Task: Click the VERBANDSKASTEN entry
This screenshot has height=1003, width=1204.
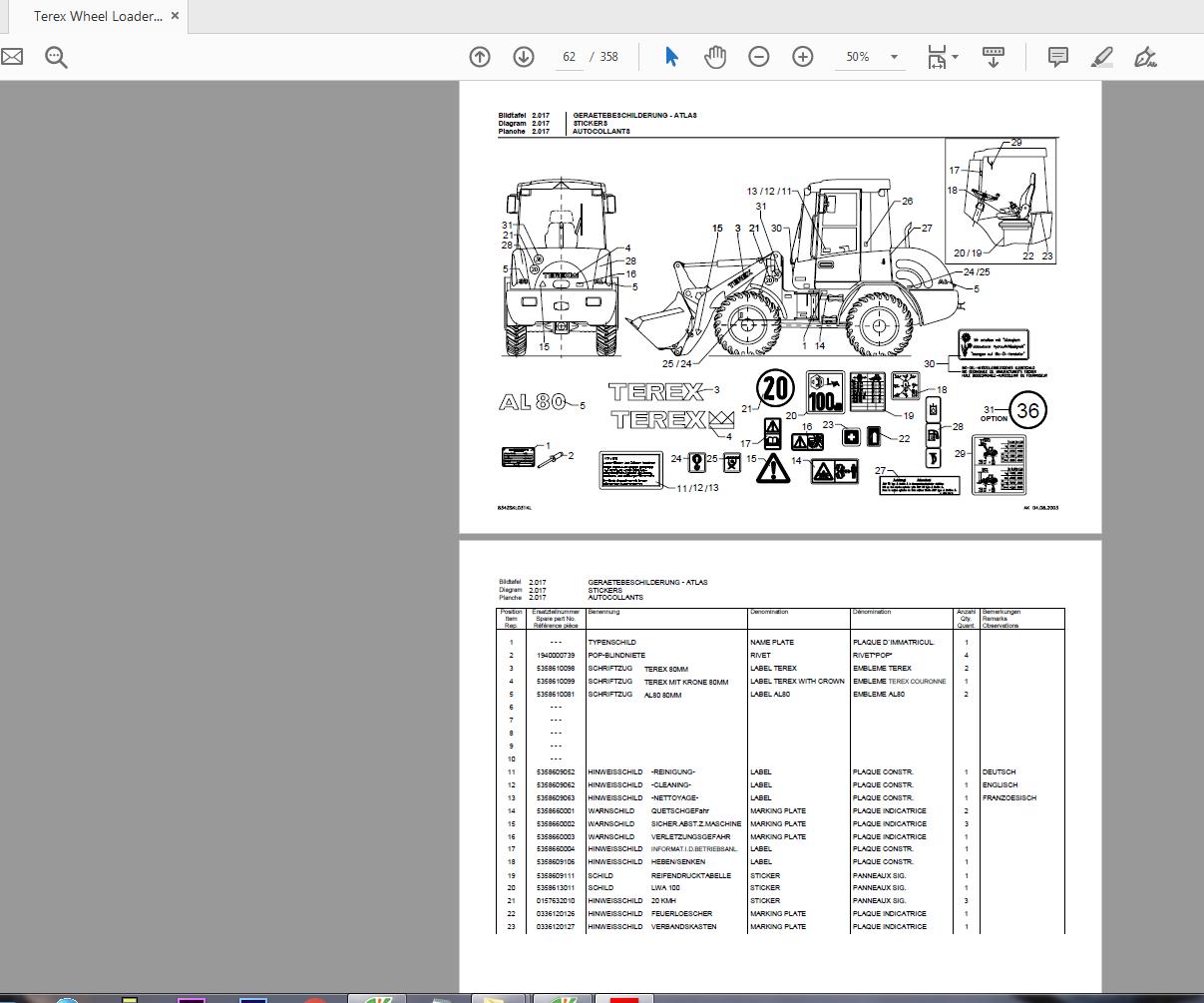Action: tap(683, 927)
